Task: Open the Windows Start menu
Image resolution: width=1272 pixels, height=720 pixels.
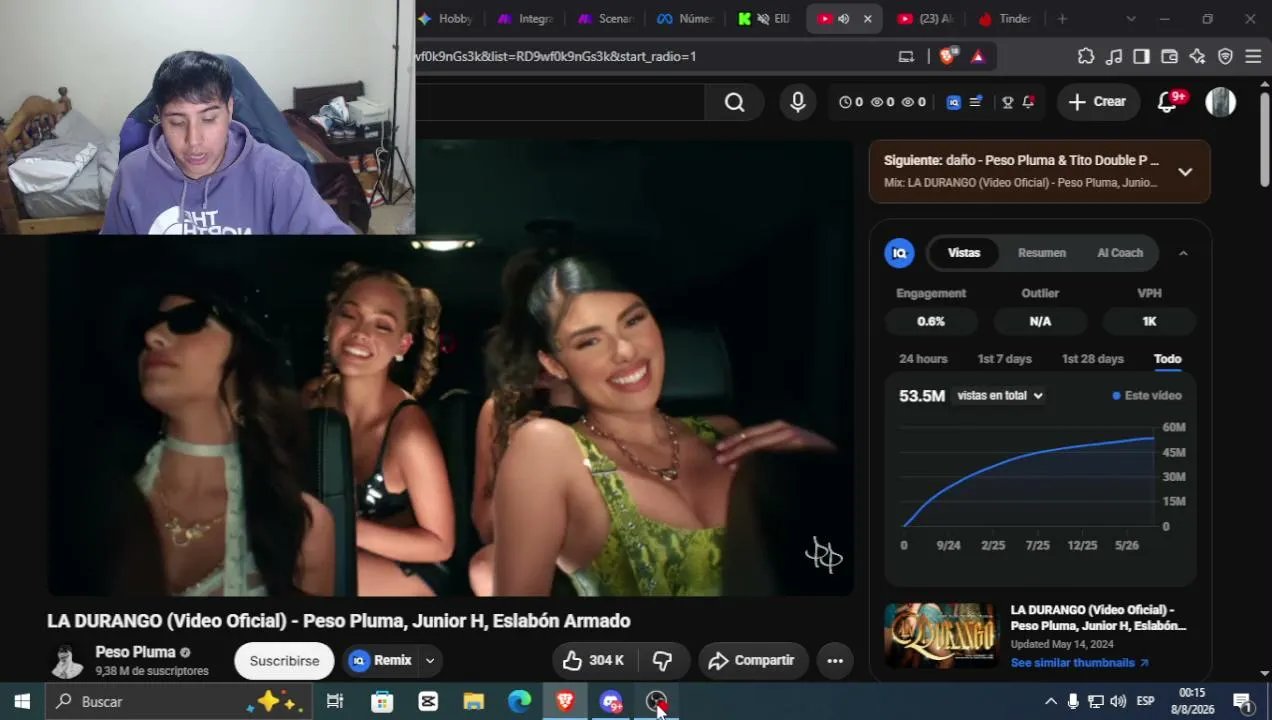Action: (x=22, y=701)
